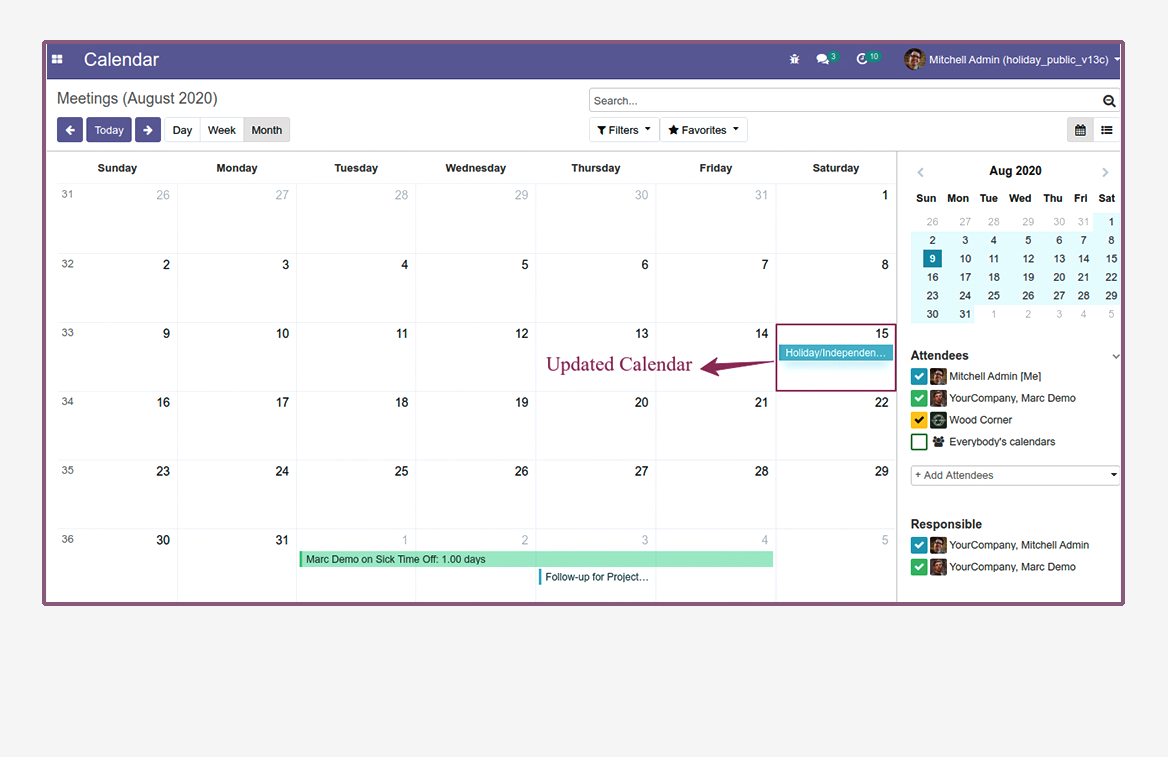Toggle Mitchell Admin [Me] attendee checkbox
Screen dimensions: 1168x757
click(x=919, y=377)
